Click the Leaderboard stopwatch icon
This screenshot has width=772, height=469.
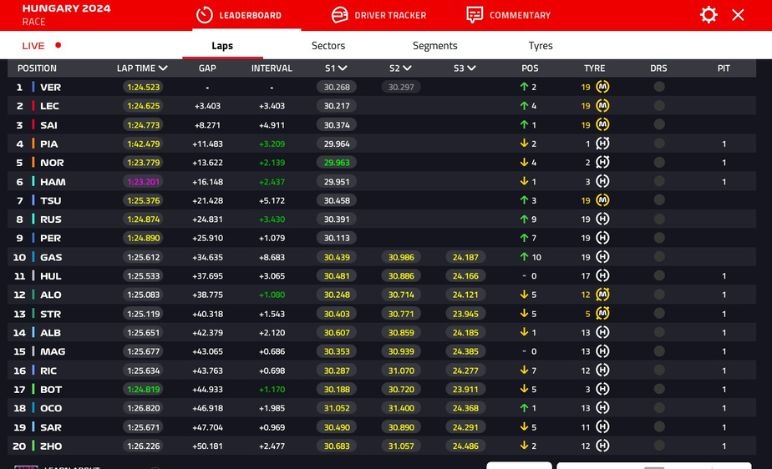[x=204, y=15]
